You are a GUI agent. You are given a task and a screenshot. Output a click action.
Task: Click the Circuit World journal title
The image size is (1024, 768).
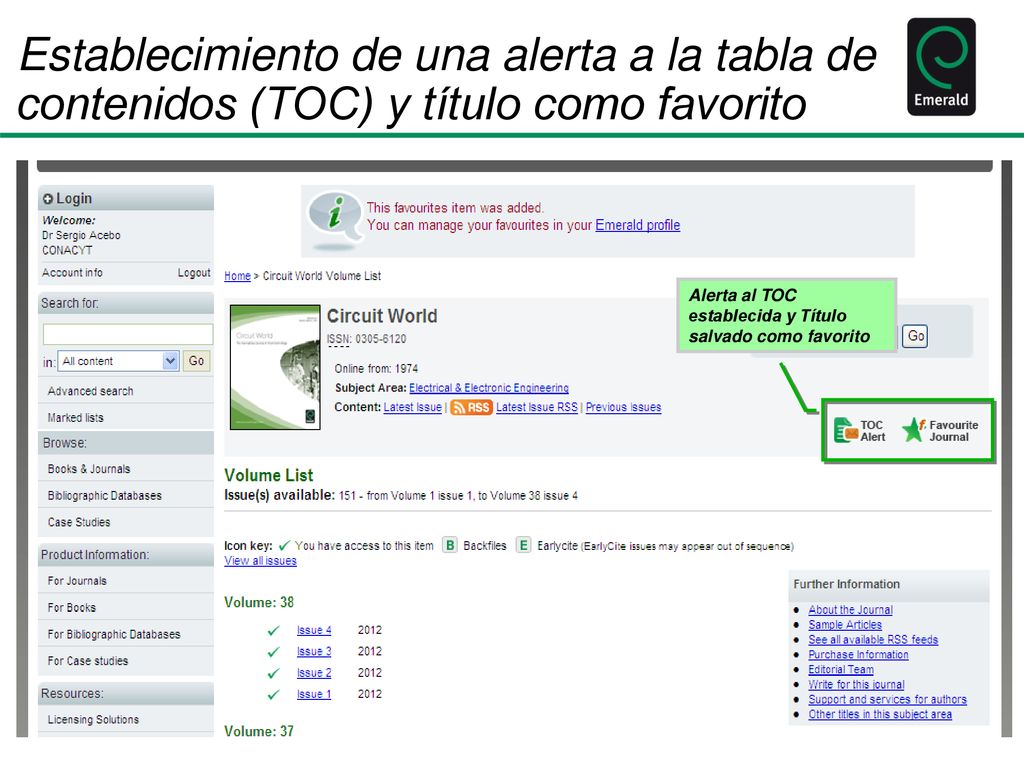click(382, 317)
